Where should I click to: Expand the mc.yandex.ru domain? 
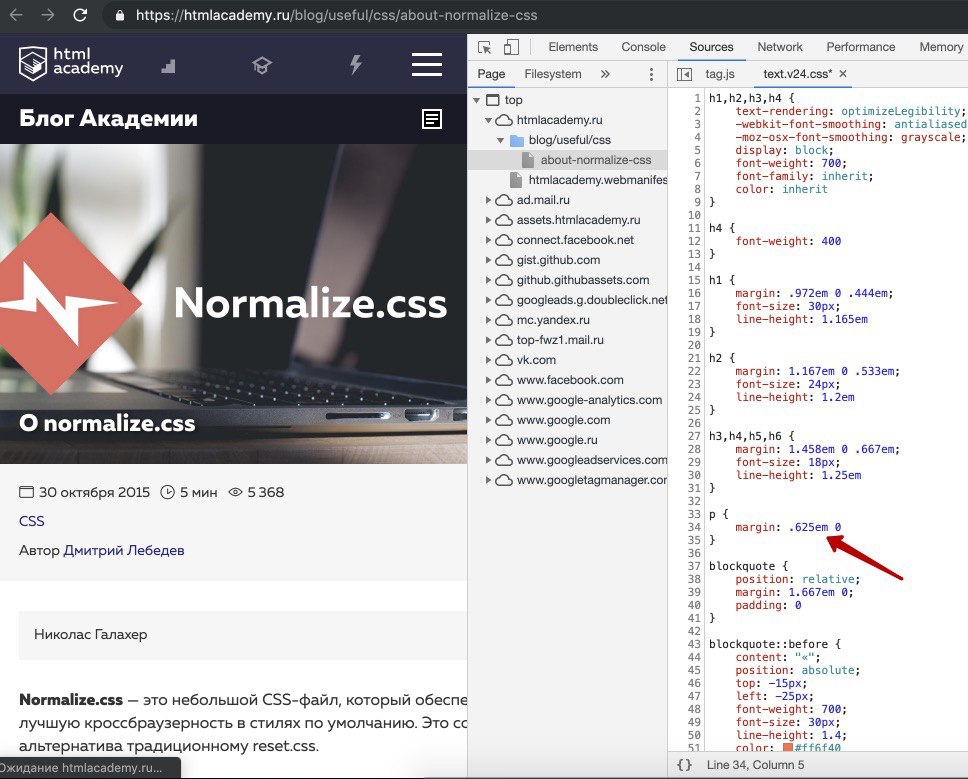coord(488,320)
